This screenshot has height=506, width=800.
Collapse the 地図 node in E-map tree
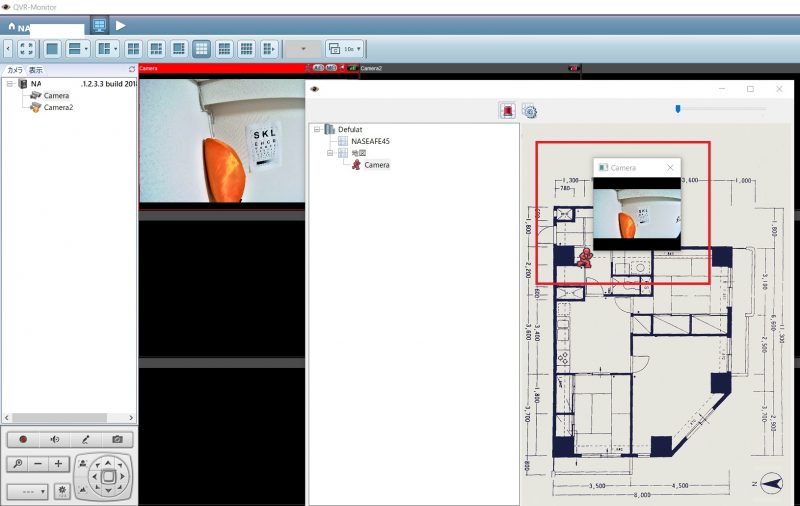[x=330, y=153]
